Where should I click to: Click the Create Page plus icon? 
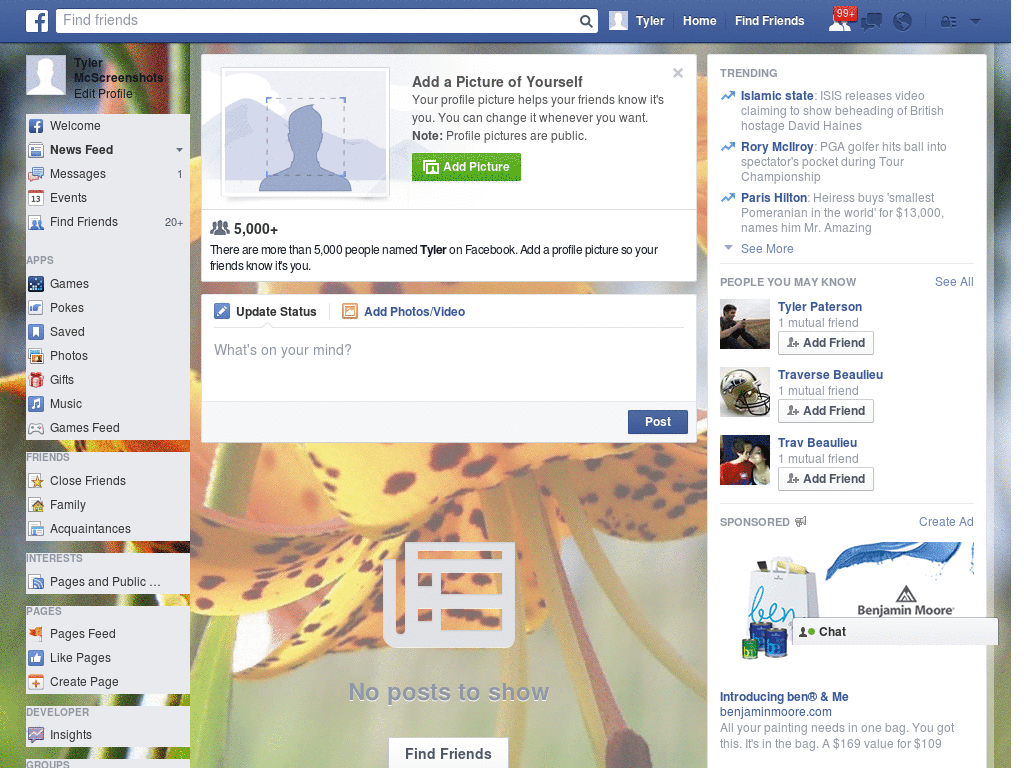click(36, 682)
